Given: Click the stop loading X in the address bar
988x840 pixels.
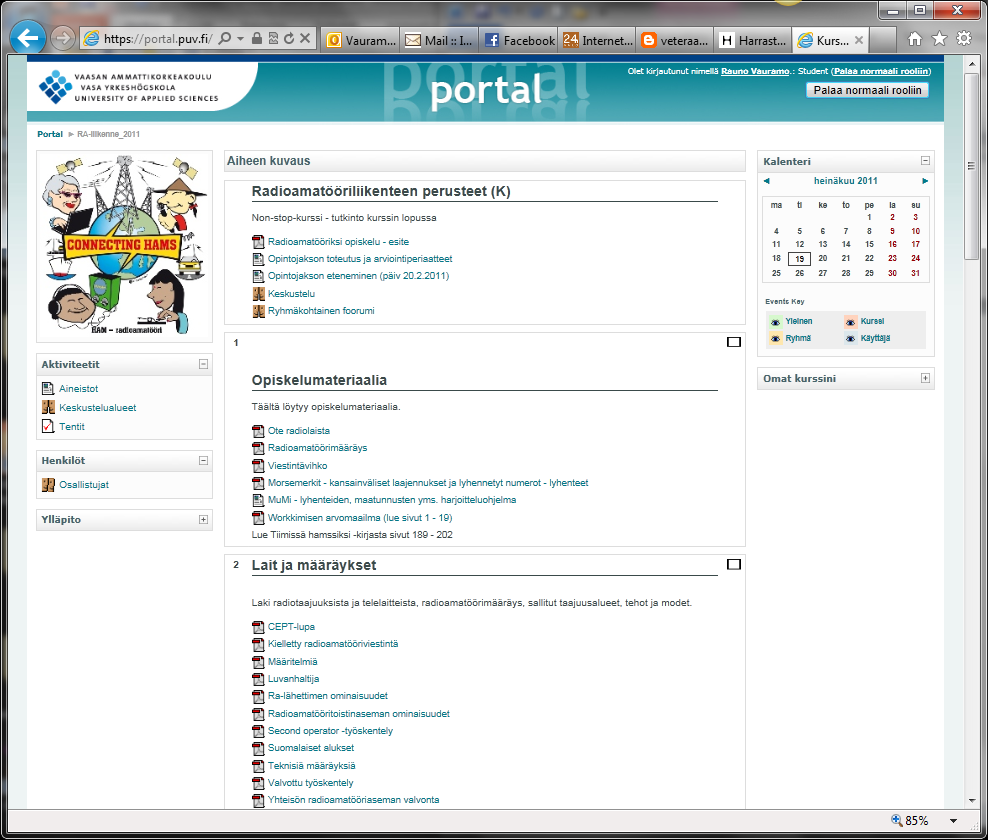Looking at the screenshot, I should 305,38.
